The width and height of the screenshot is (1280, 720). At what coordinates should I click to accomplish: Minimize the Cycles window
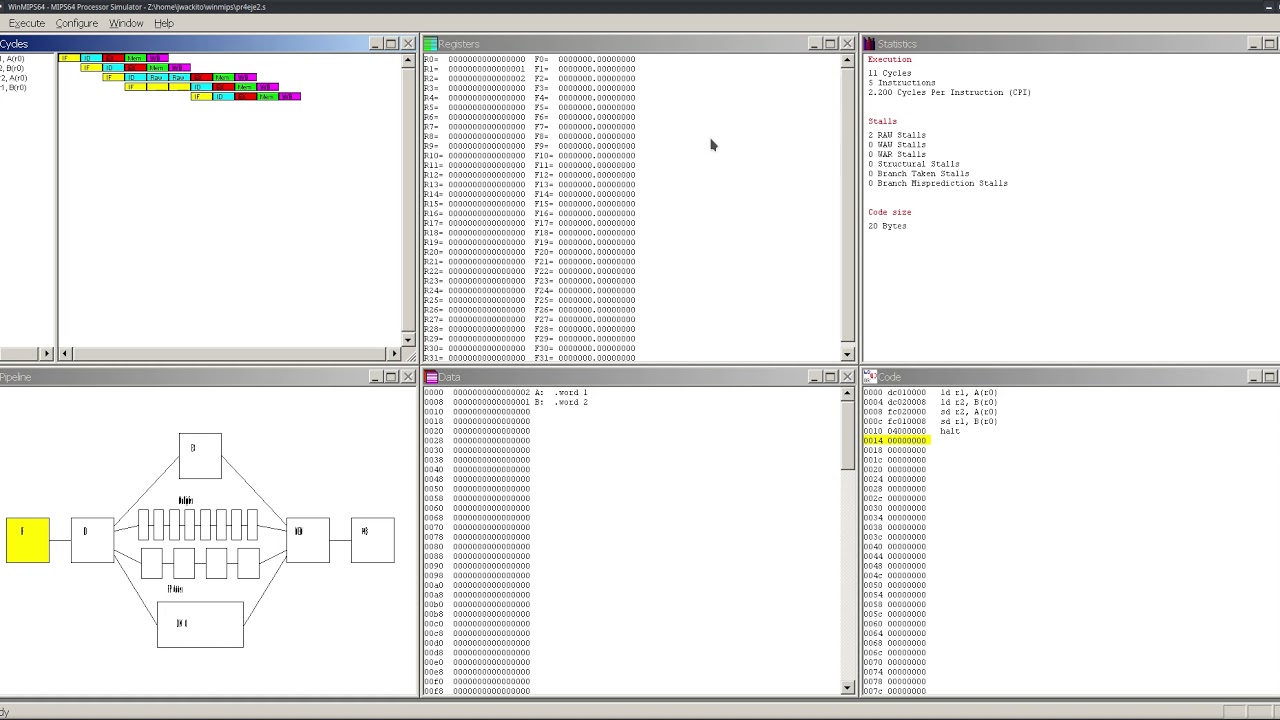click(x=375, y=44)
